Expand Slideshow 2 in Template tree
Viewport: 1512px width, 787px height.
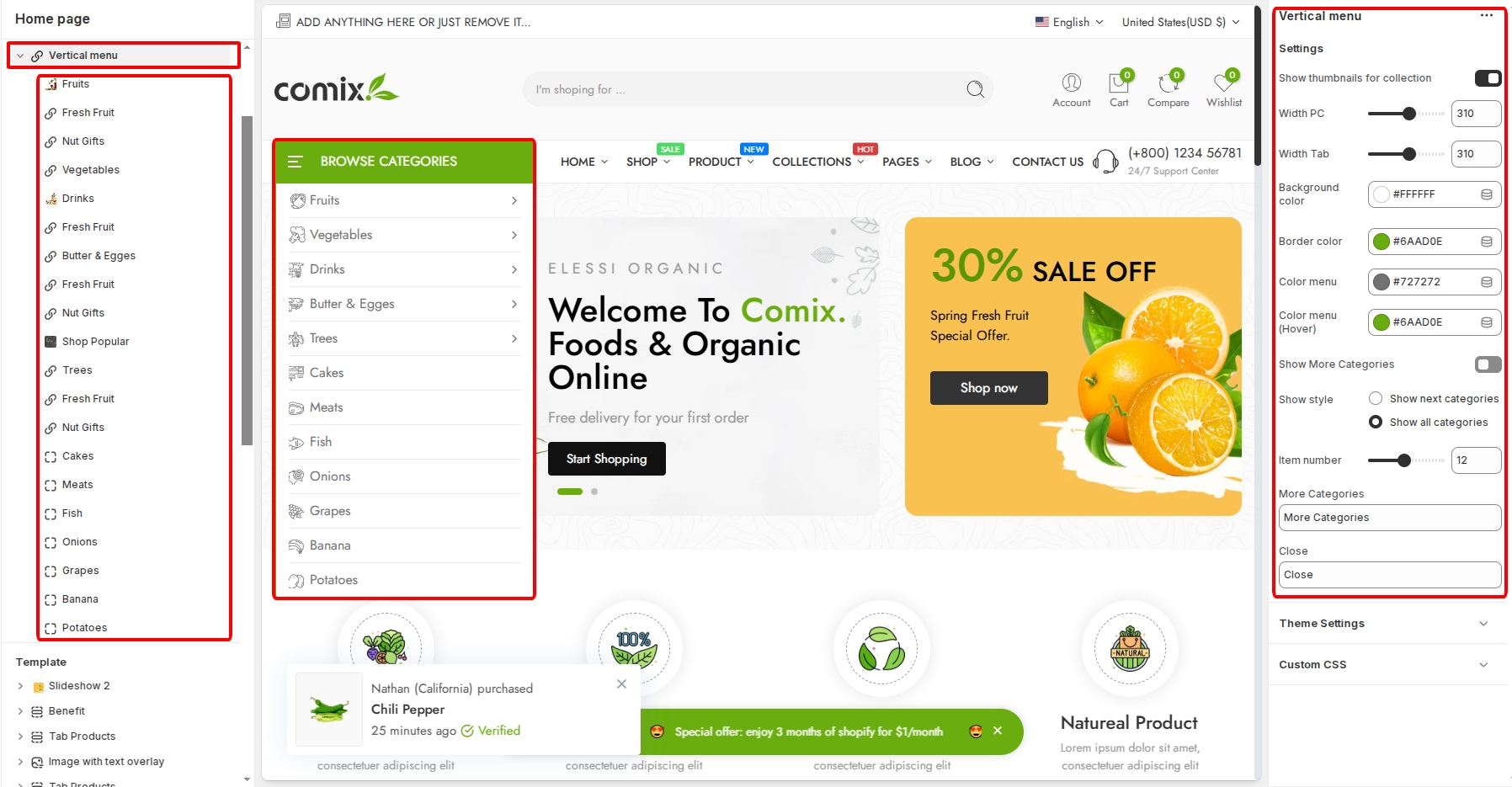tap(21, 686)
